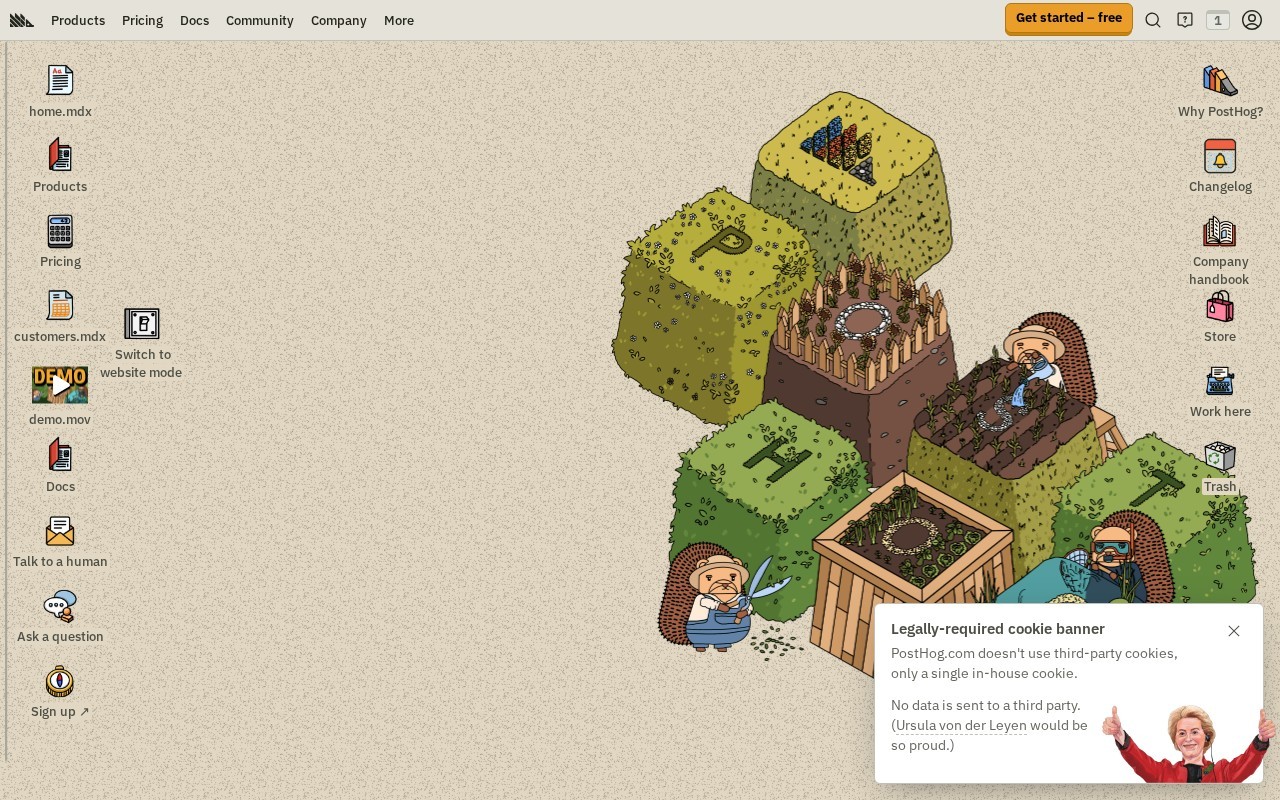Click the Switch to website mode icon

(142, 324)
